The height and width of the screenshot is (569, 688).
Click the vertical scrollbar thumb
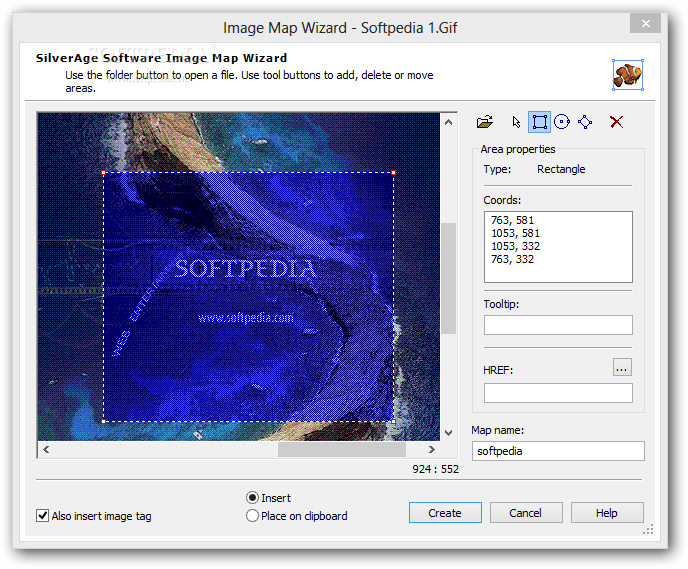click(448, 278)
